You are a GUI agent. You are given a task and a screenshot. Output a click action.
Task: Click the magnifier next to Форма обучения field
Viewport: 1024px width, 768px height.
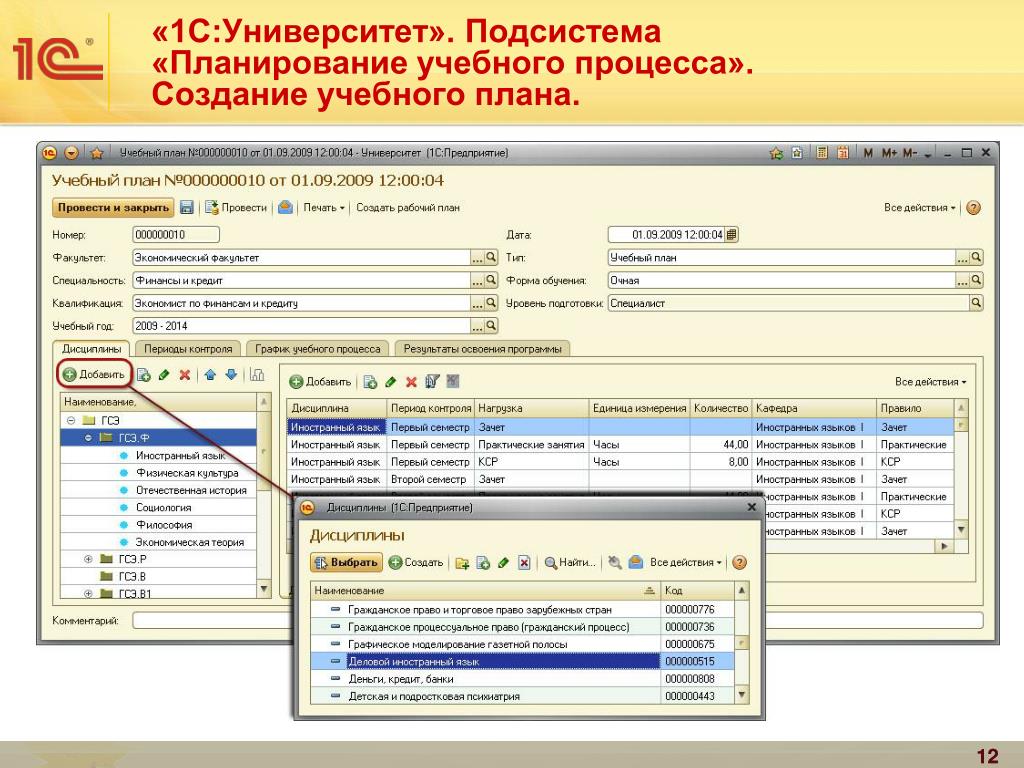pyautogui.click(x=976, y=280)
